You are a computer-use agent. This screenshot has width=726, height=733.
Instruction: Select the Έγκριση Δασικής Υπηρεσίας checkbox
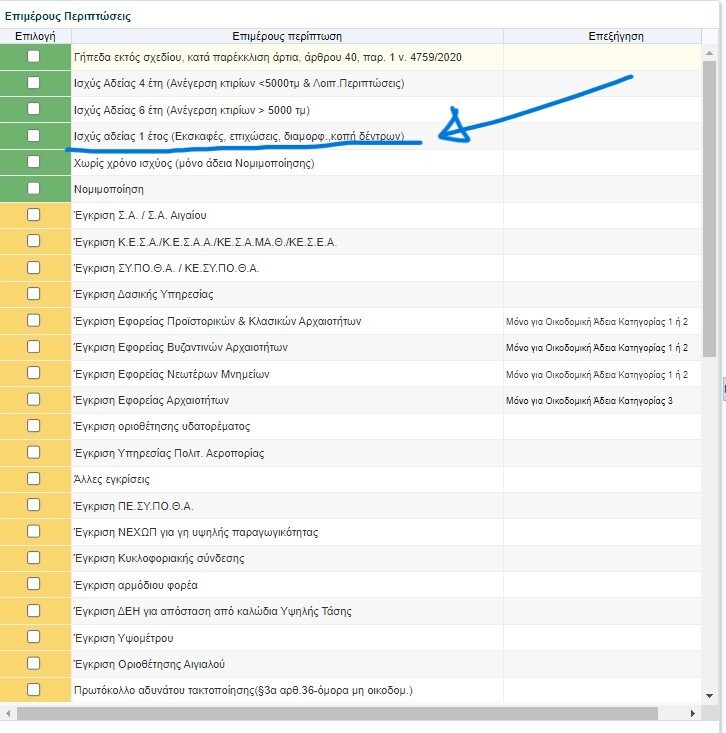34,294
